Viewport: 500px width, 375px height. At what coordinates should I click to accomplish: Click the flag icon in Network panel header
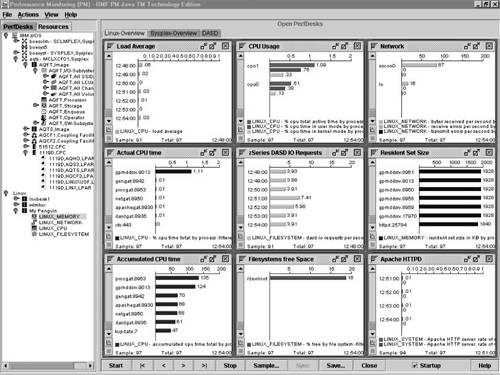tap(374, 46)
